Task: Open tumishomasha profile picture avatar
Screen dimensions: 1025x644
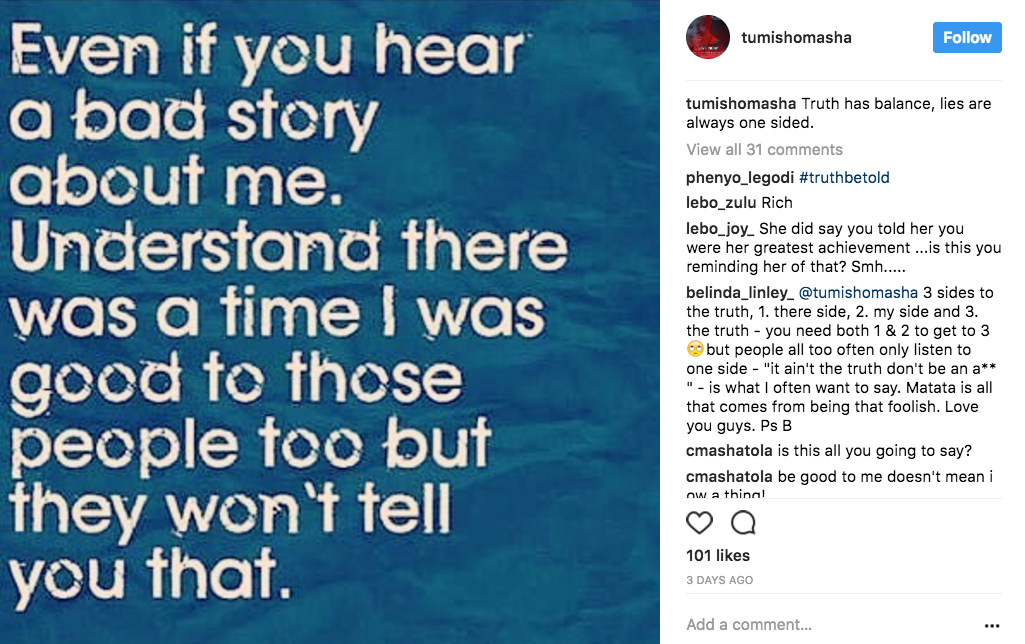Action: click(706, 38)
